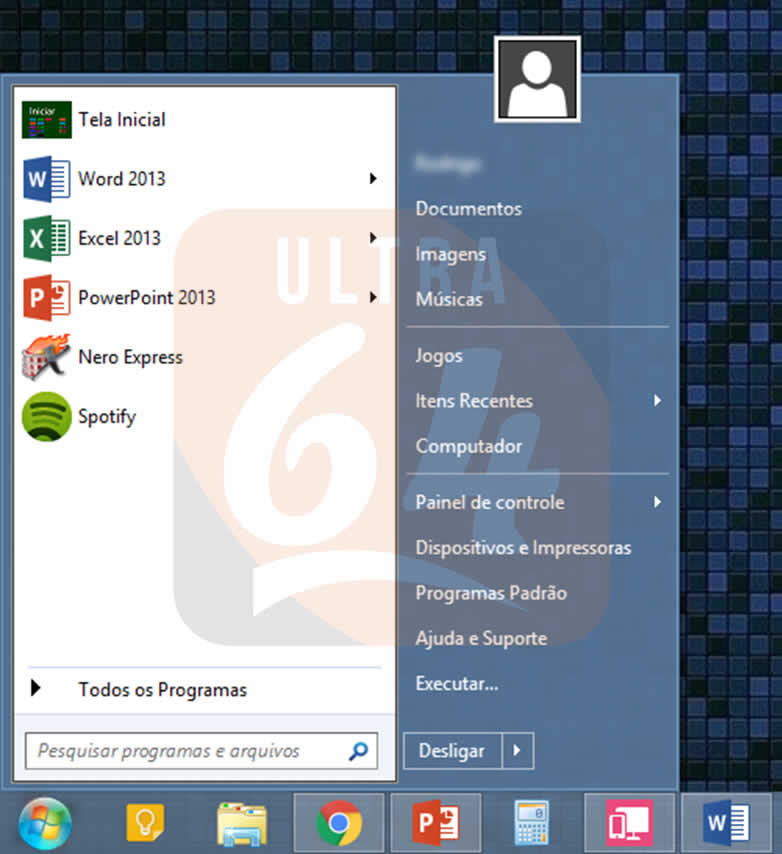Click the user account picture
Screen dimensions: 782x854
pyautogui.click(x=537, y=79)
